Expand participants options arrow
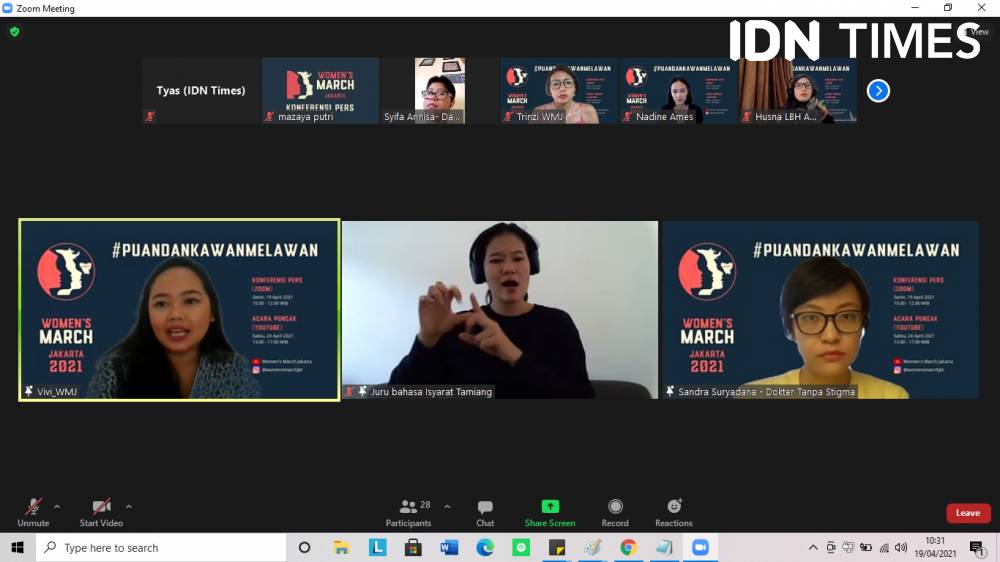The height and width of the screenshot is (562, 1000). tap(447, 507)
